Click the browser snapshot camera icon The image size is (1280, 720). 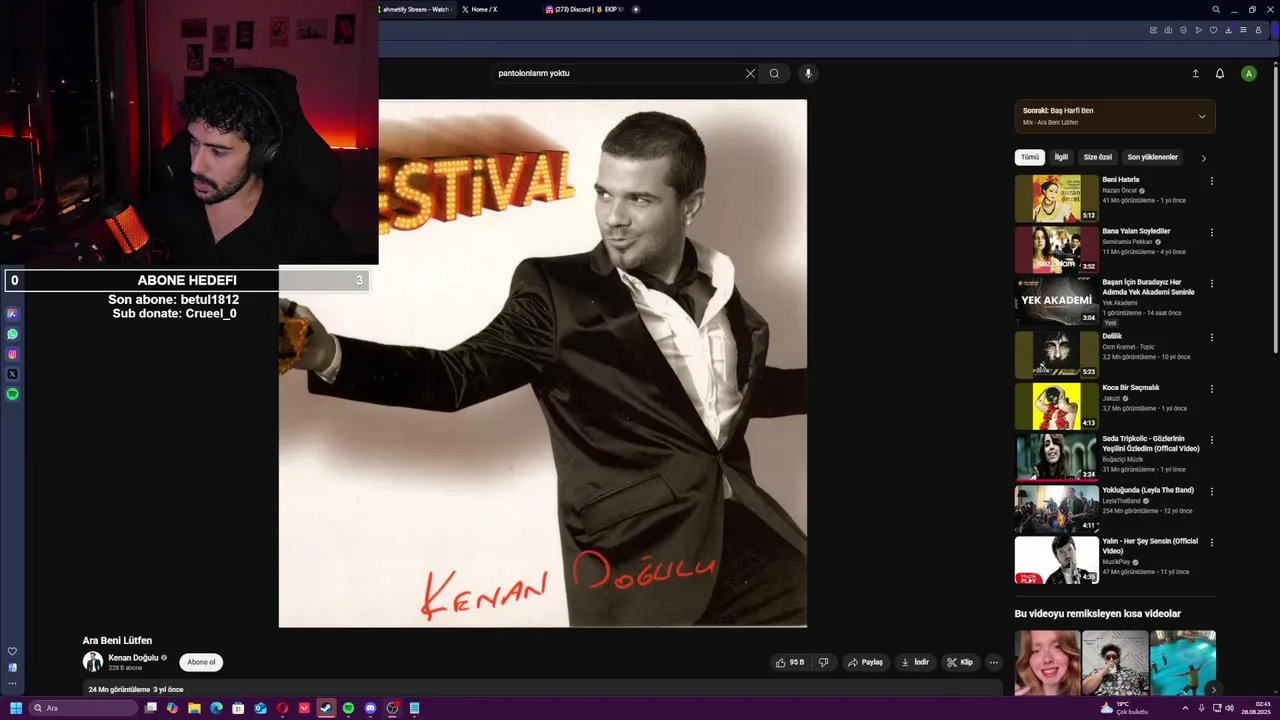click(1168, 30)
